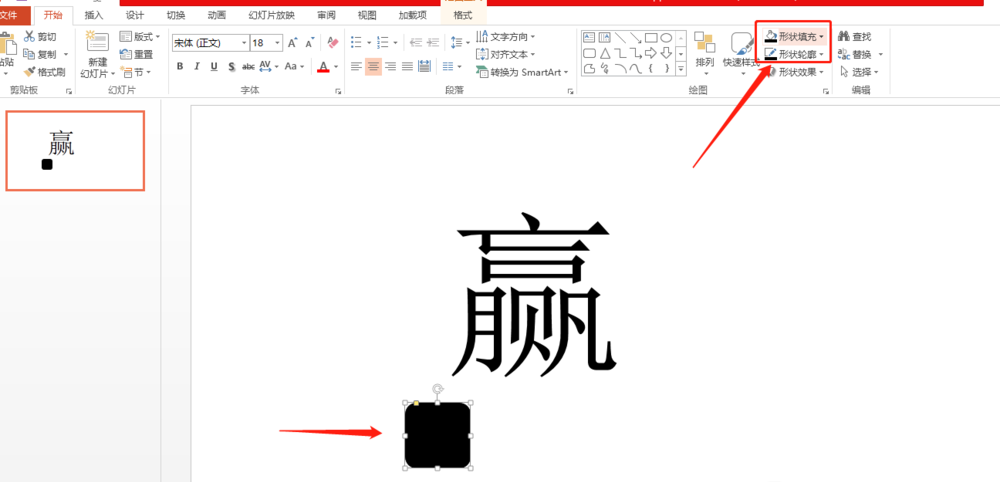The image size is (1000, 482).
Task: Select the down arrow shape in gallery
Action: pos(666,53)
